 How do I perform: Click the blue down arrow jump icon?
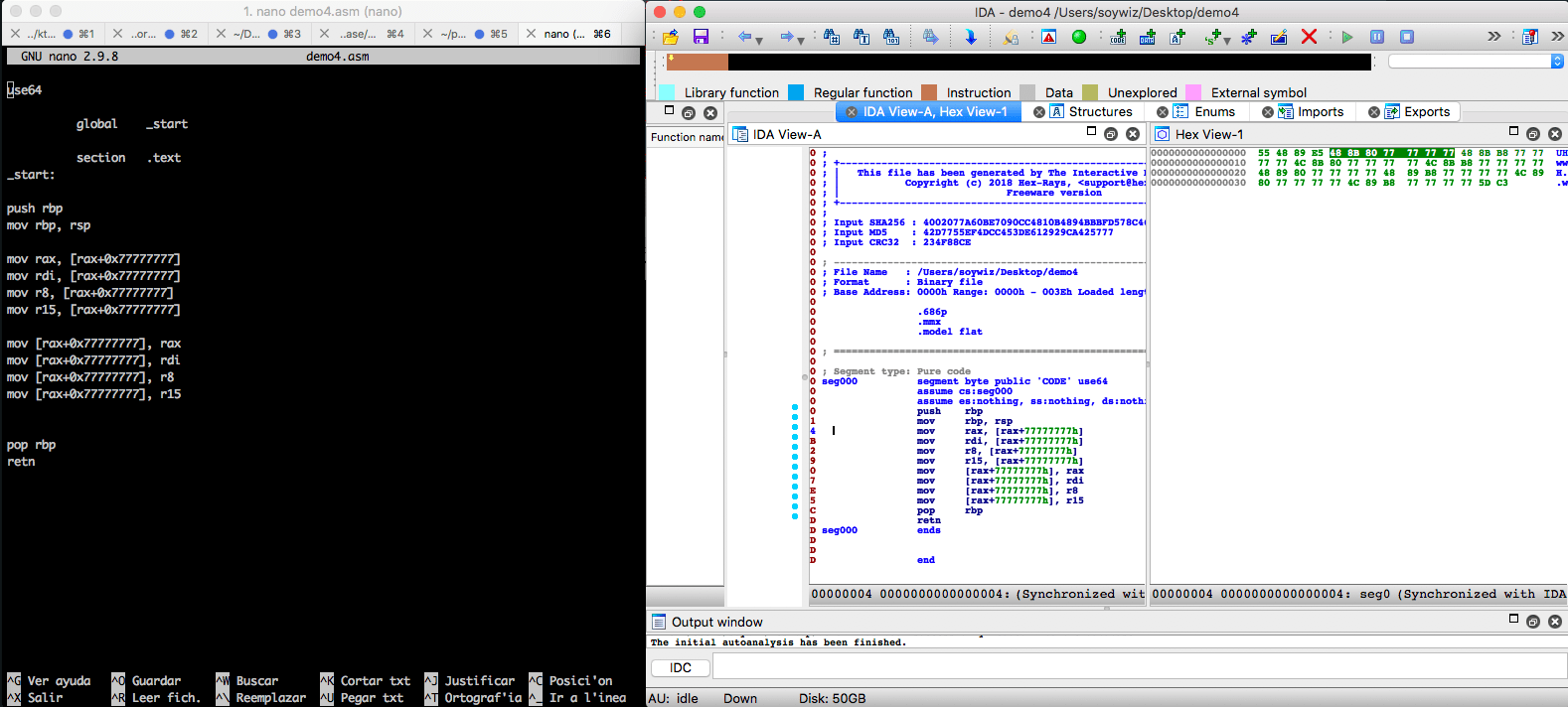tap(971, 37)
